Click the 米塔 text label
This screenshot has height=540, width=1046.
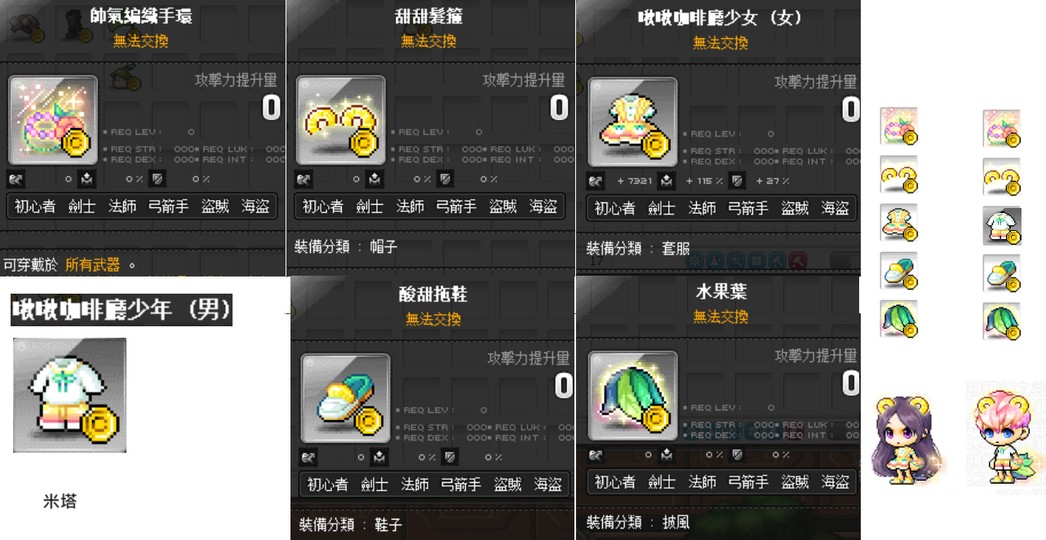point(60,501)
